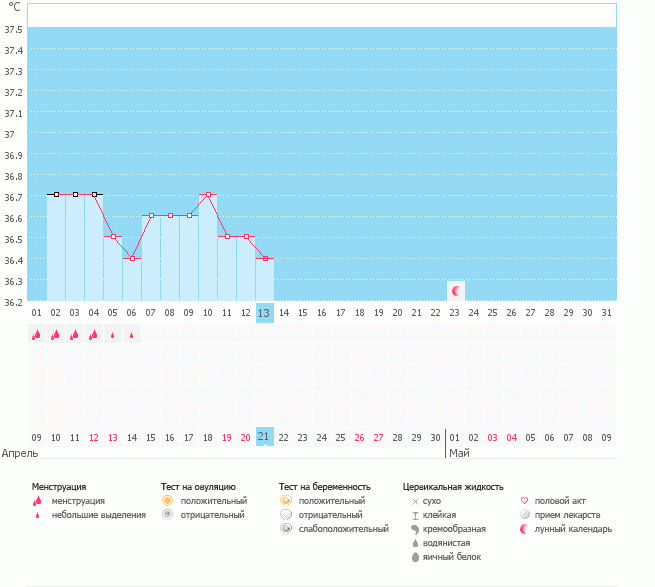
Task: Click the Май month label
Action: point(459,453)
